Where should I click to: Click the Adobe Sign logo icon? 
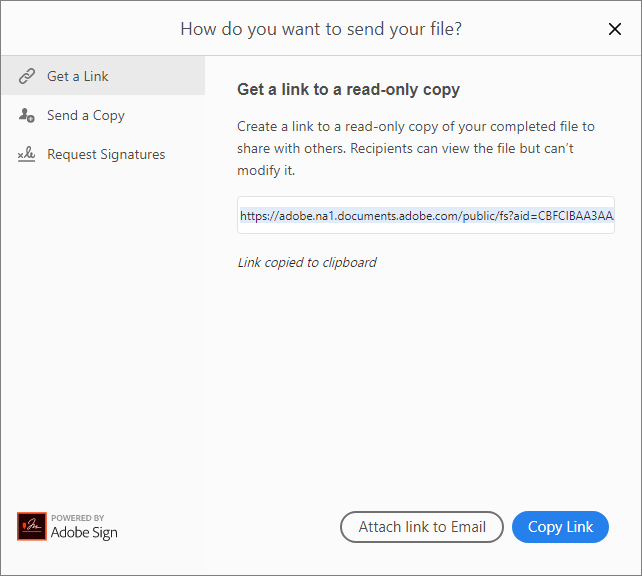tap(32, 527)
